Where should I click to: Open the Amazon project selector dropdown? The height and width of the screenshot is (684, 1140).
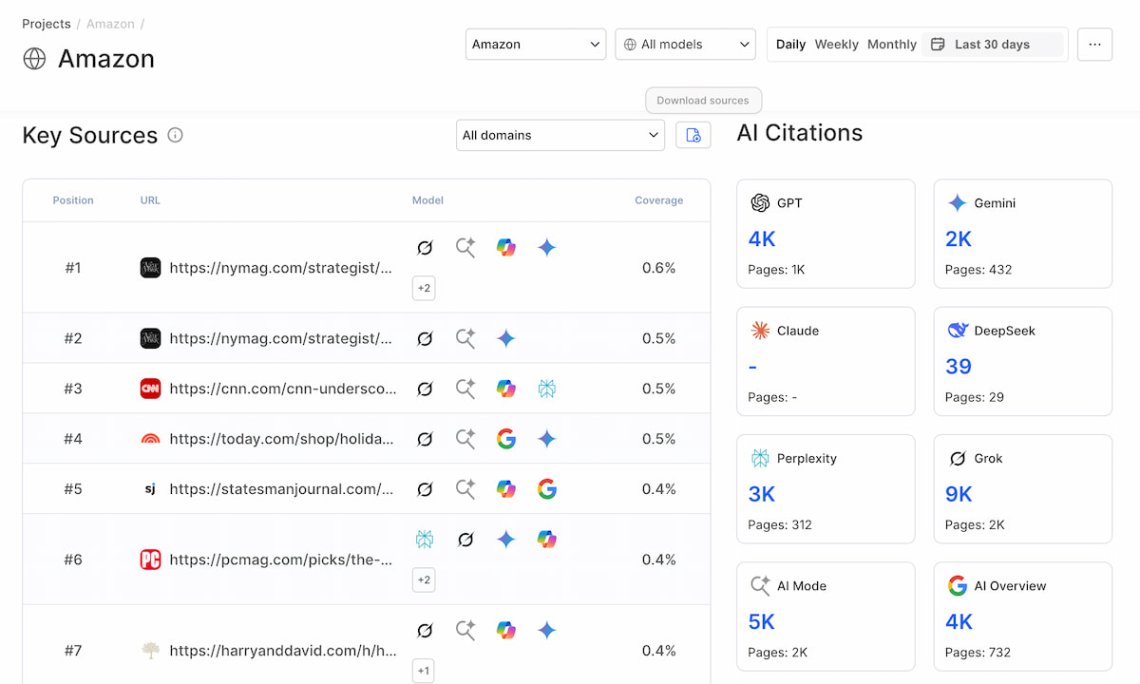[x=535, y=44]
